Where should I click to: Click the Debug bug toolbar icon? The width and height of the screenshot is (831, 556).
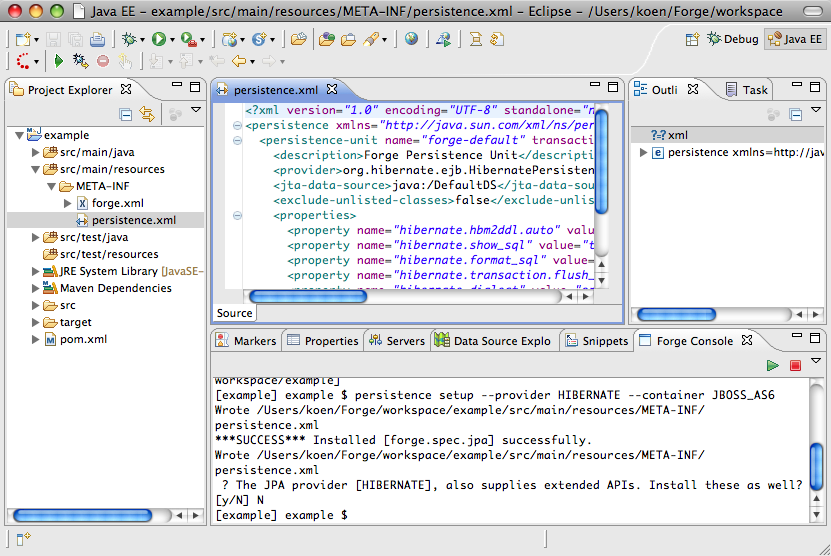pos(129,39)
